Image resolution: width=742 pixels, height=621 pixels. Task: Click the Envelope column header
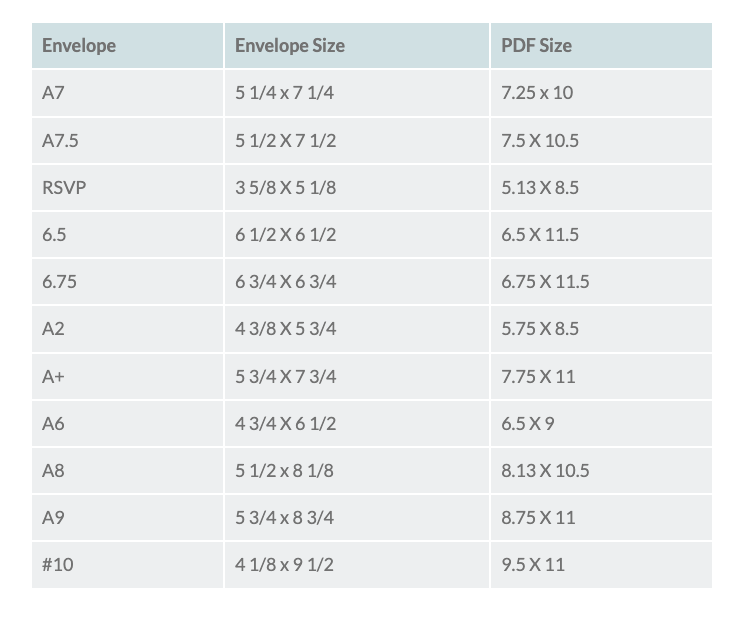79,46
